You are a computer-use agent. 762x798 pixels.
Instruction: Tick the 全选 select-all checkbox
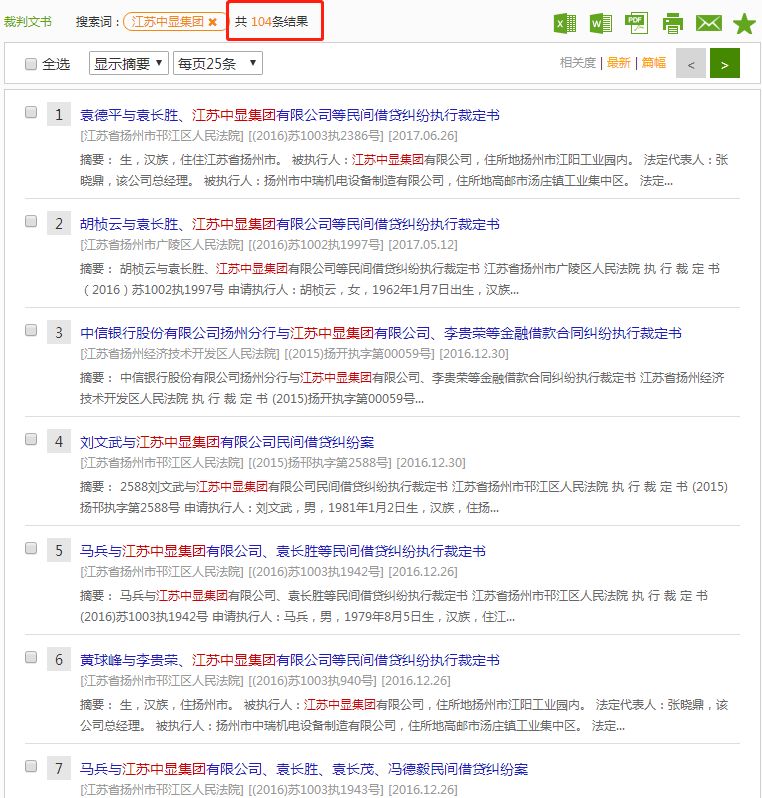click(31, 64)
